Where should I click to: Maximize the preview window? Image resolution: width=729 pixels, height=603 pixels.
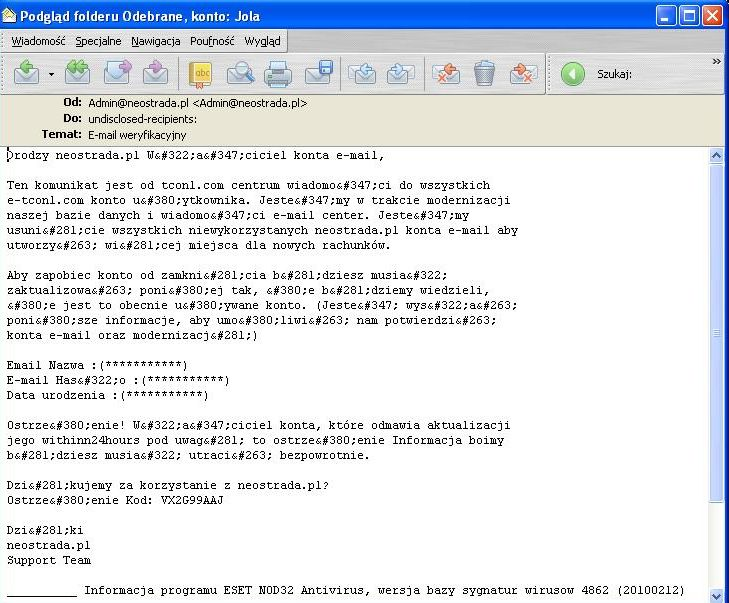tap(689, 16)
